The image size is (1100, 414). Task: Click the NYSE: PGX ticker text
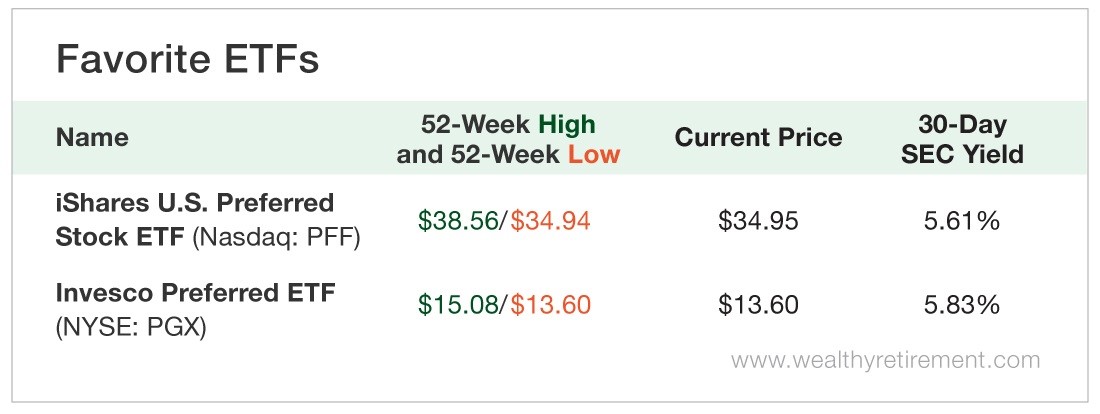(131, 327)
